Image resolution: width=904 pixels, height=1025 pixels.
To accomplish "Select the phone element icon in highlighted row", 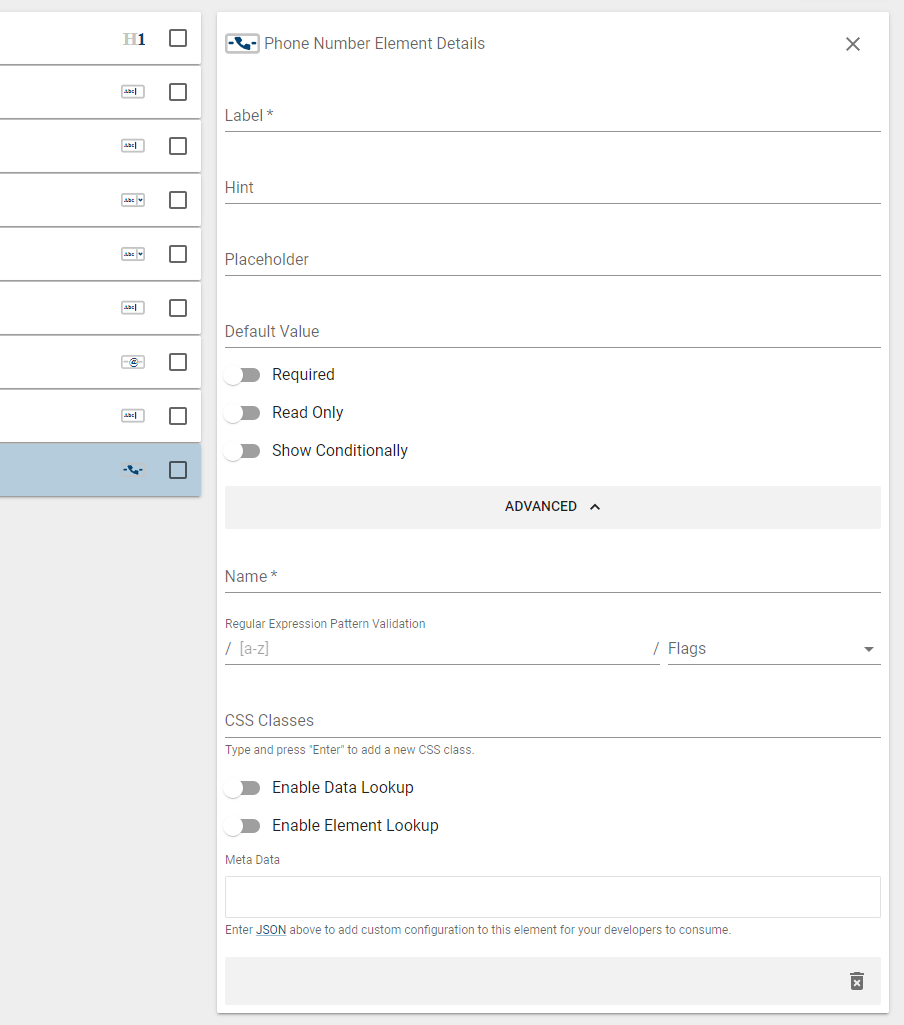I will click(x=133, y=470).
